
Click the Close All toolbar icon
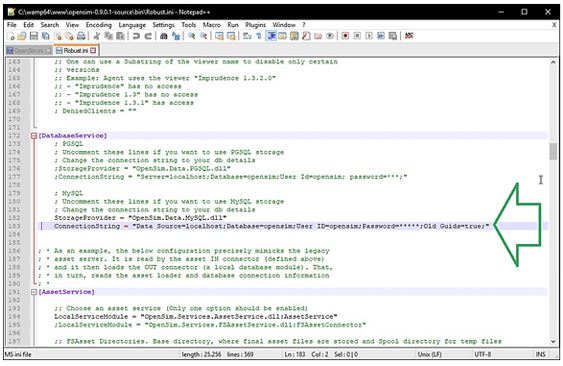pyautogui.click(x=69, y=36)
